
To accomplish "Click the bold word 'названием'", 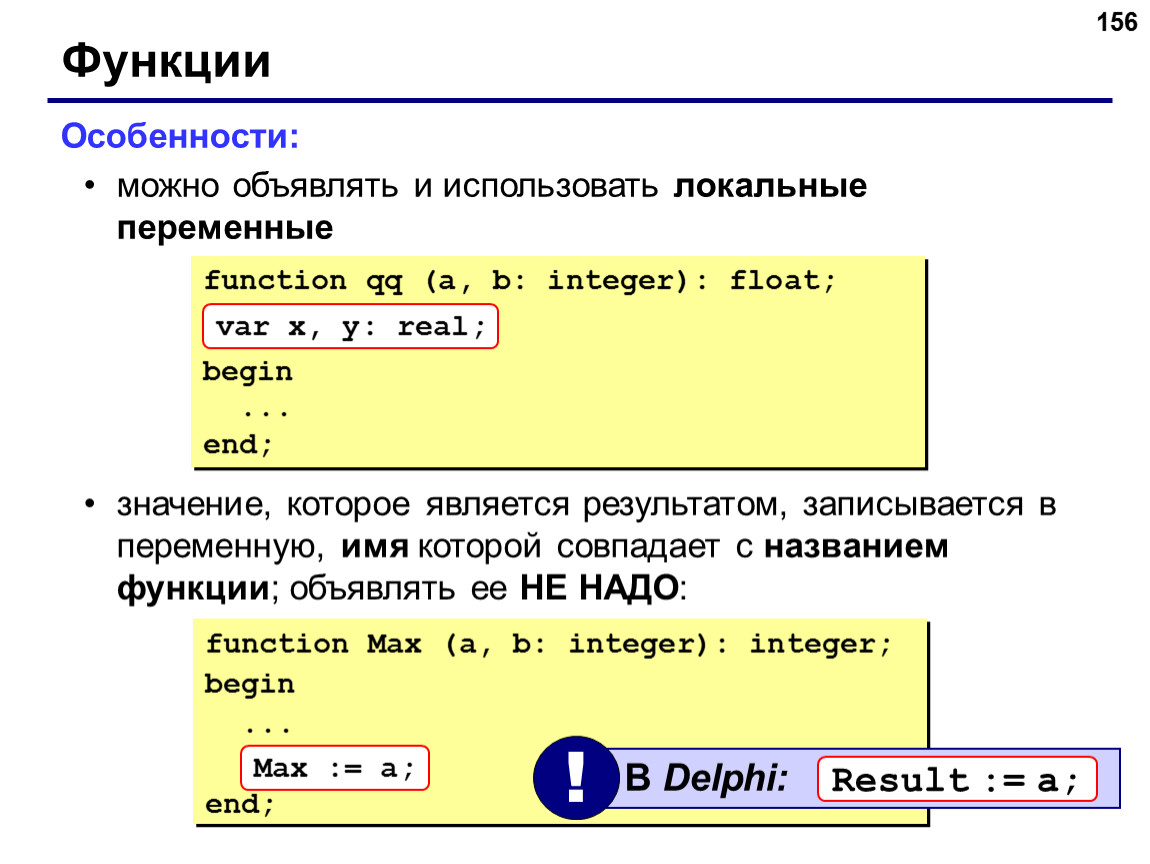I will coord(857,546).
